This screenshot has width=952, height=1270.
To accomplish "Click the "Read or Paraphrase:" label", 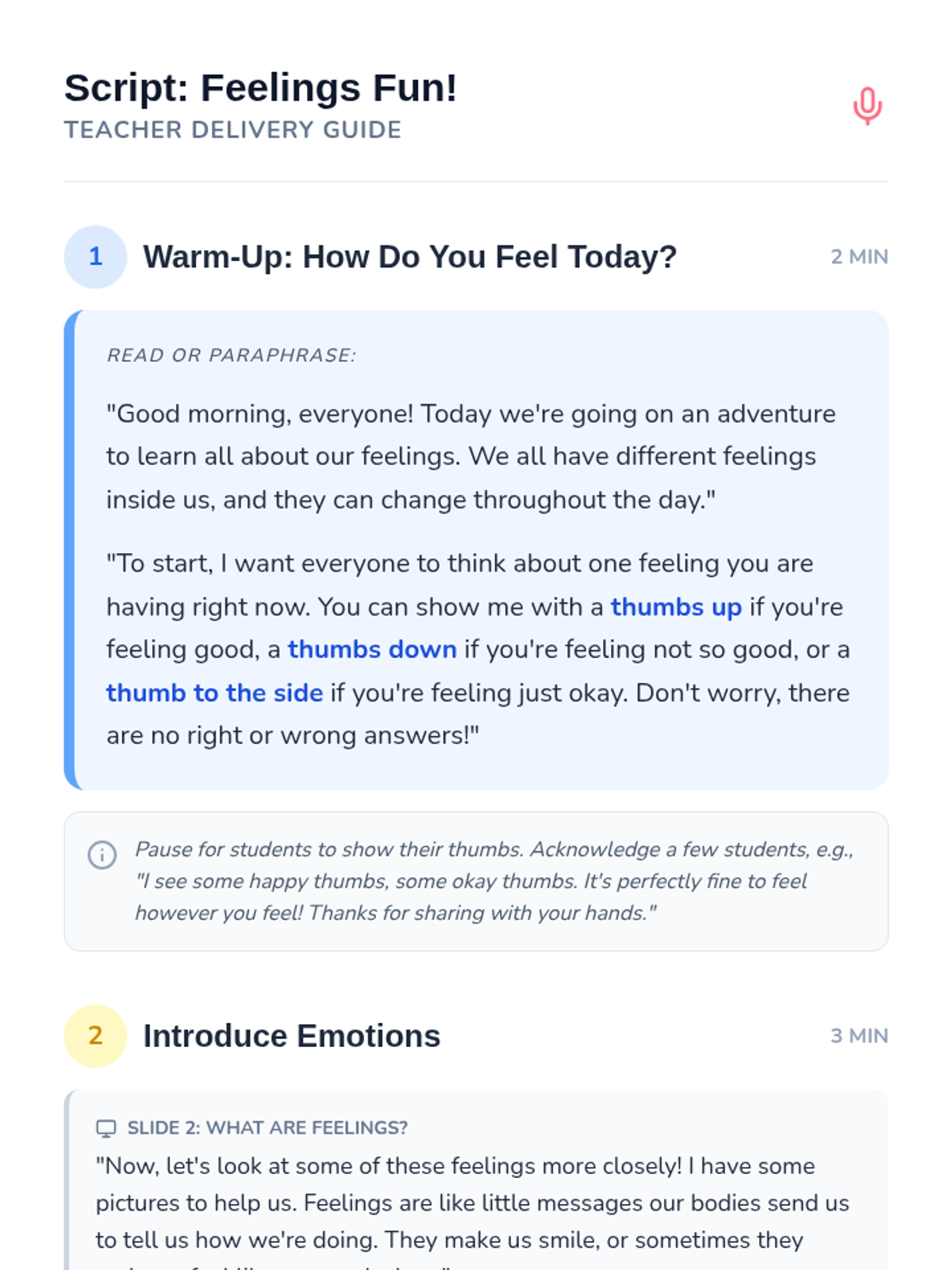I will coord(232,355).
